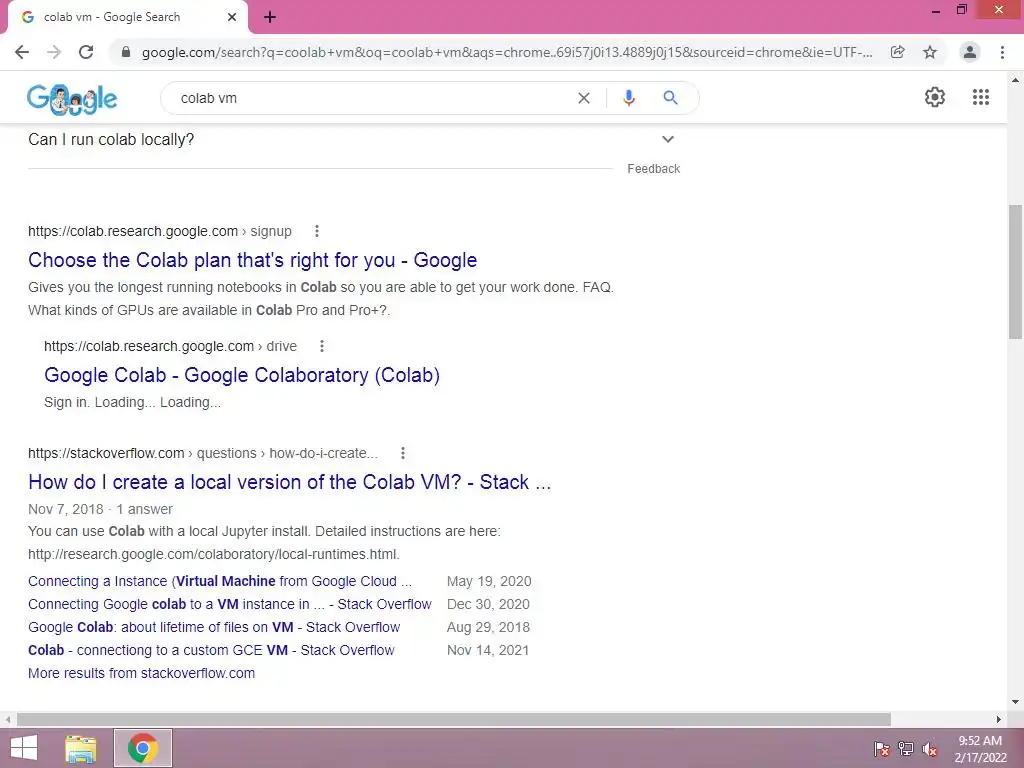Open options for the stackoverflow result
The height and width of the screenshot is (768, 1024).
point(403,453)
